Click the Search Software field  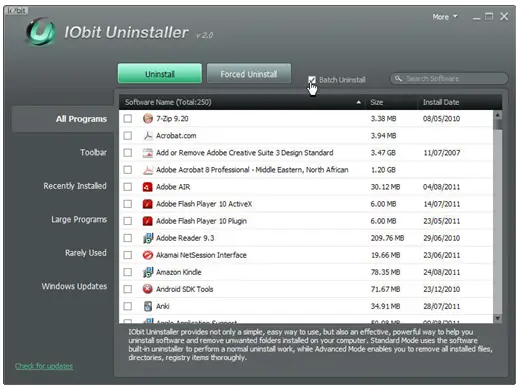pyautogui.click(x=449, y=79)
